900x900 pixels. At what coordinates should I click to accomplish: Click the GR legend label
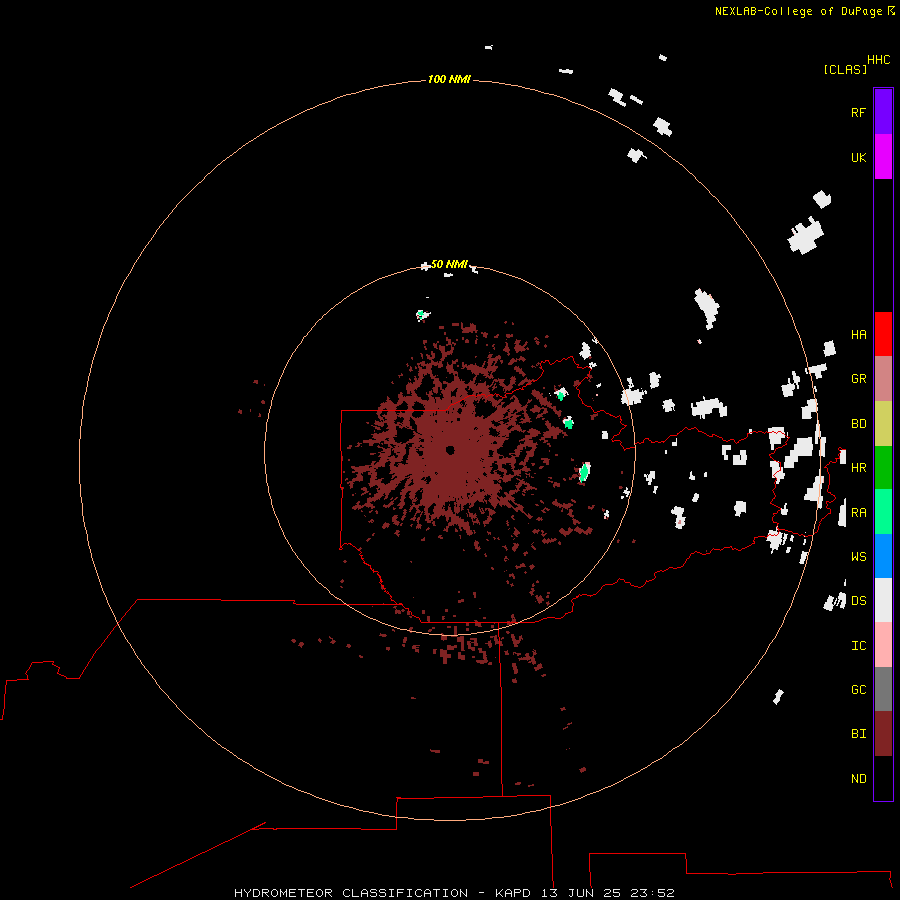coord(858,379)
